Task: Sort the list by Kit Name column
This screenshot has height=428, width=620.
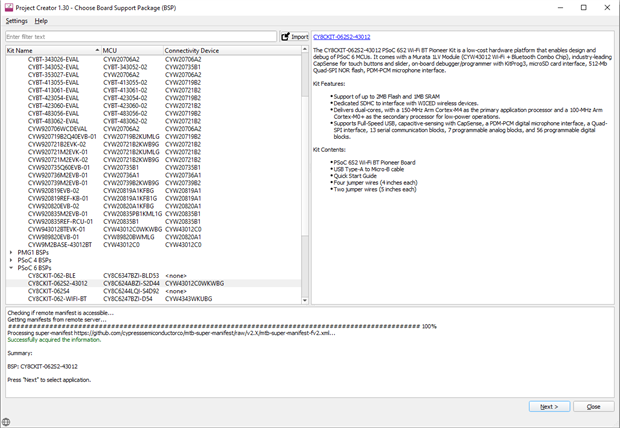Action: [x=50, y=50]
